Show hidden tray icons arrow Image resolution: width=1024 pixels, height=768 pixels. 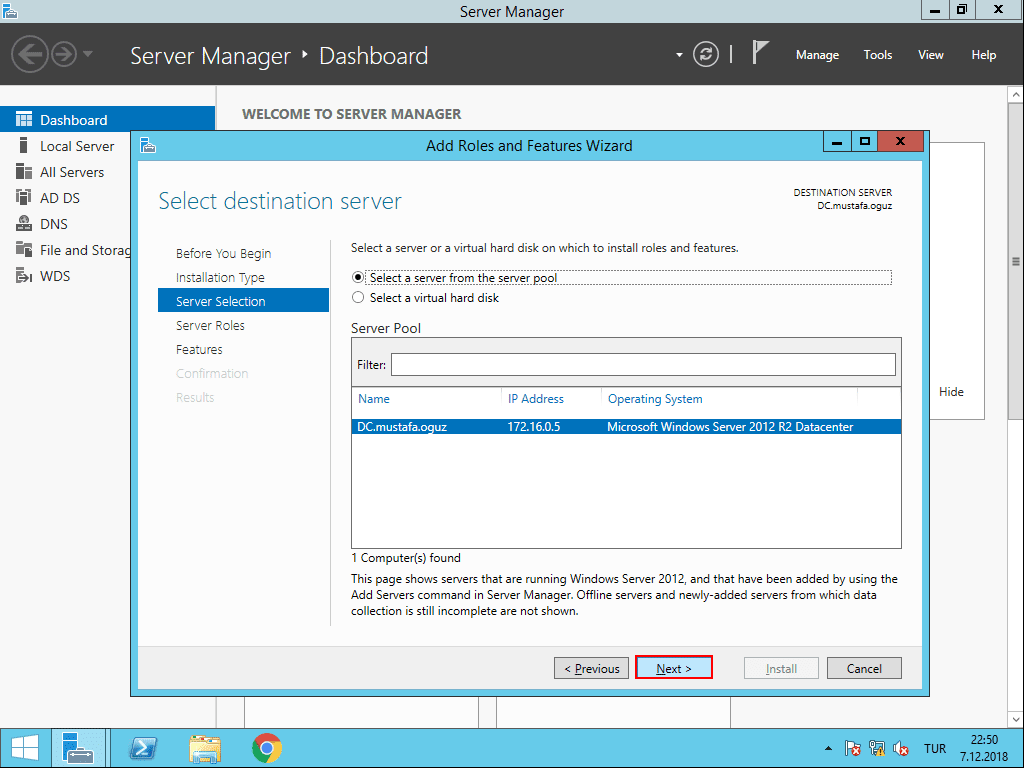click(x=828, y=748)
